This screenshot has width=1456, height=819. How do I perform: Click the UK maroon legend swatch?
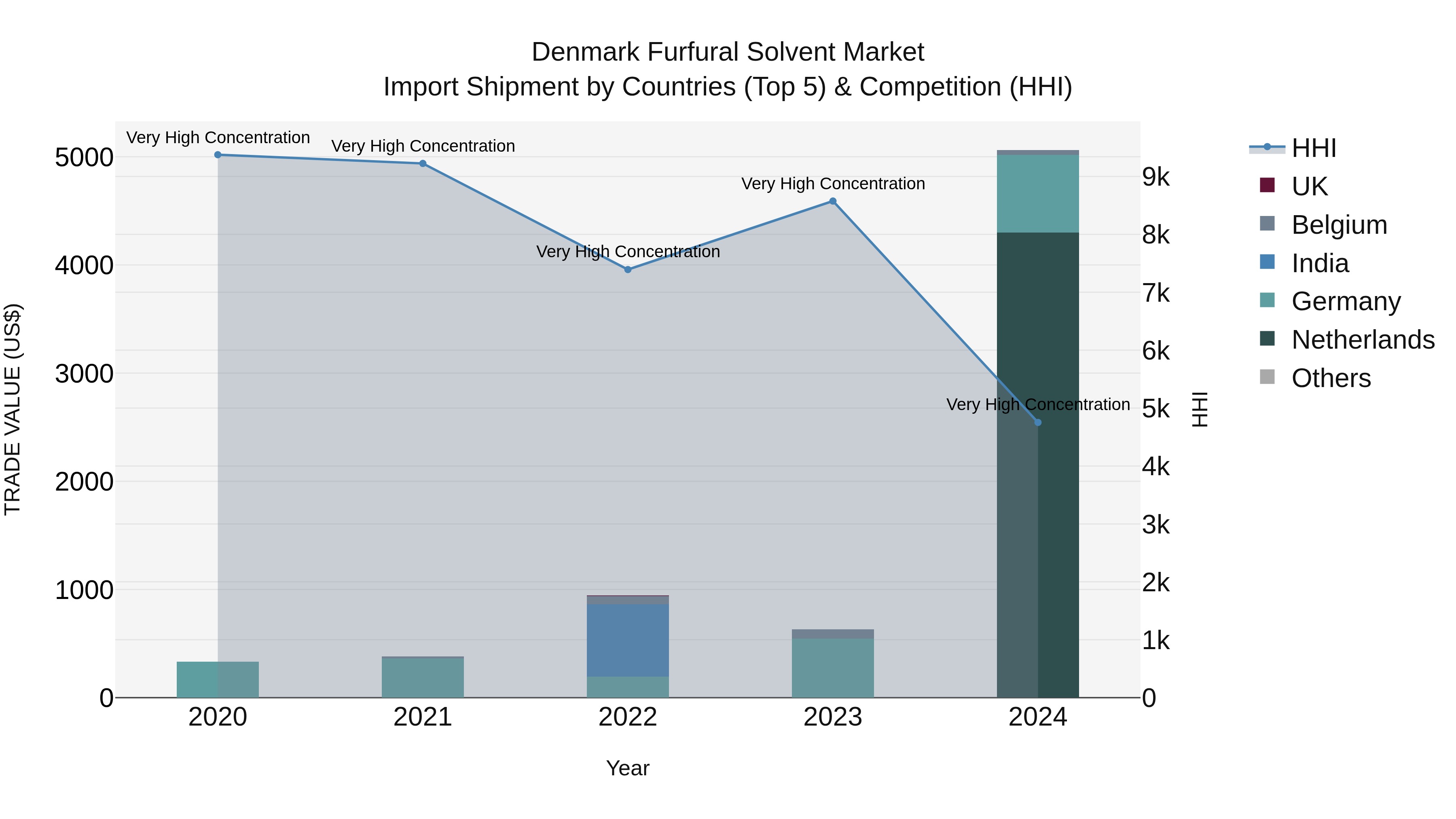tap(1267, 185)
